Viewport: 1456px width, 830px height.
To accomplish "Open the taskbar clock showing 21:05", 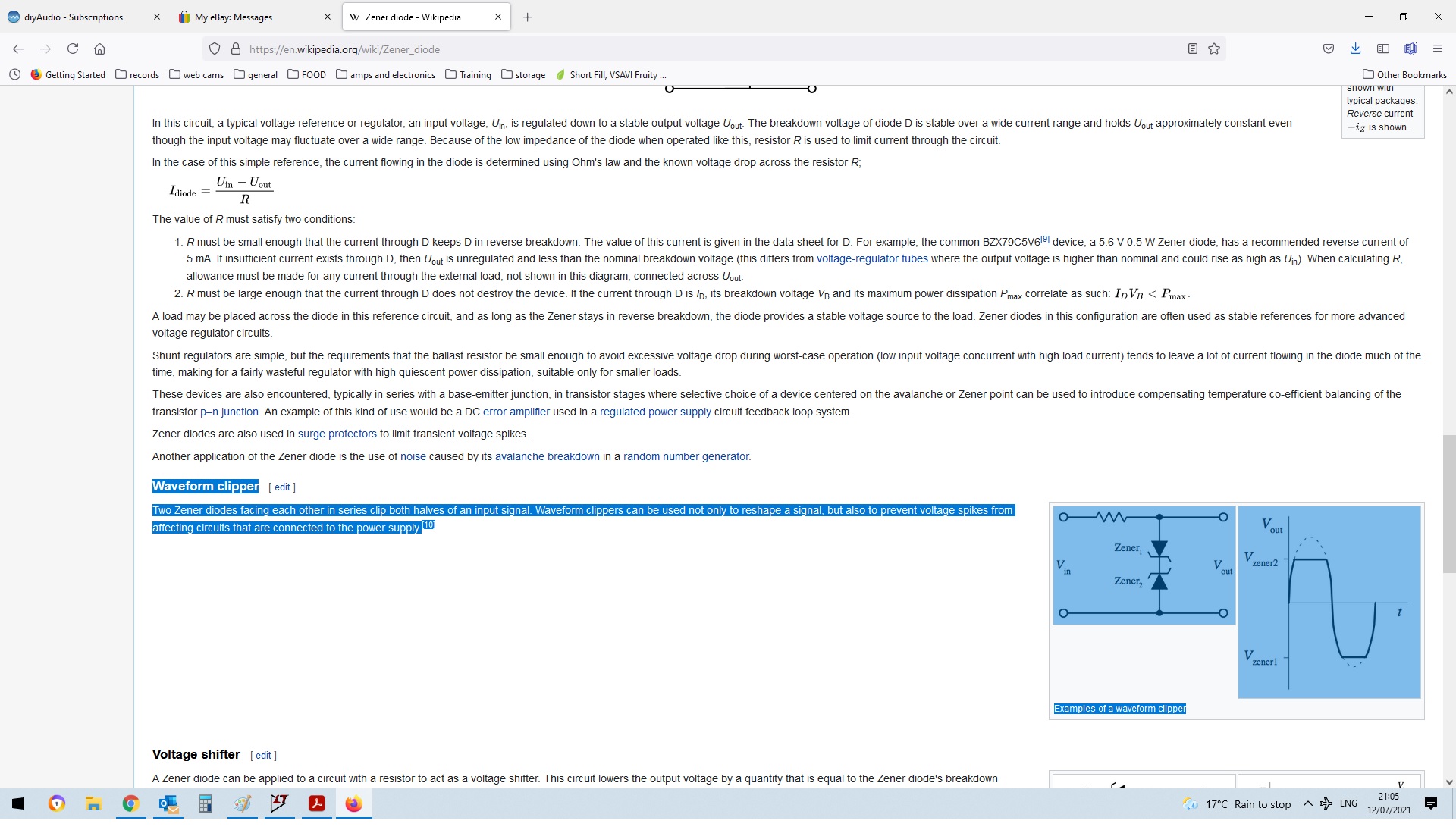I will 1389,803.
